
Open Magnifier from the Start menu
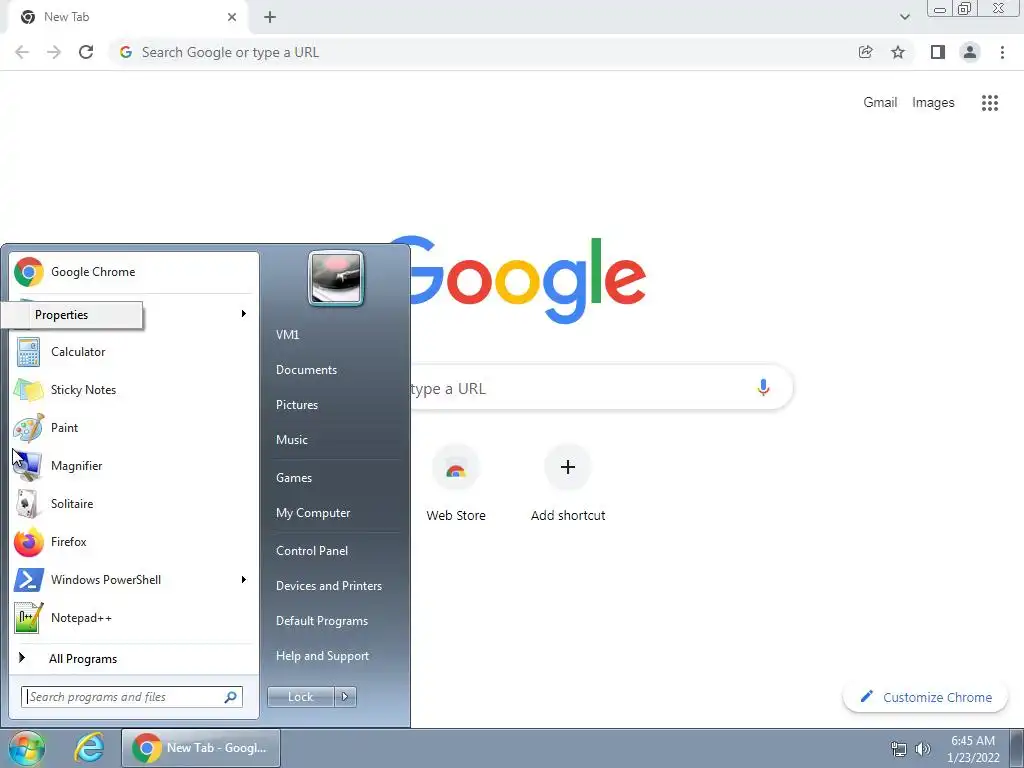pyautogui.click(x=134, y=466)
